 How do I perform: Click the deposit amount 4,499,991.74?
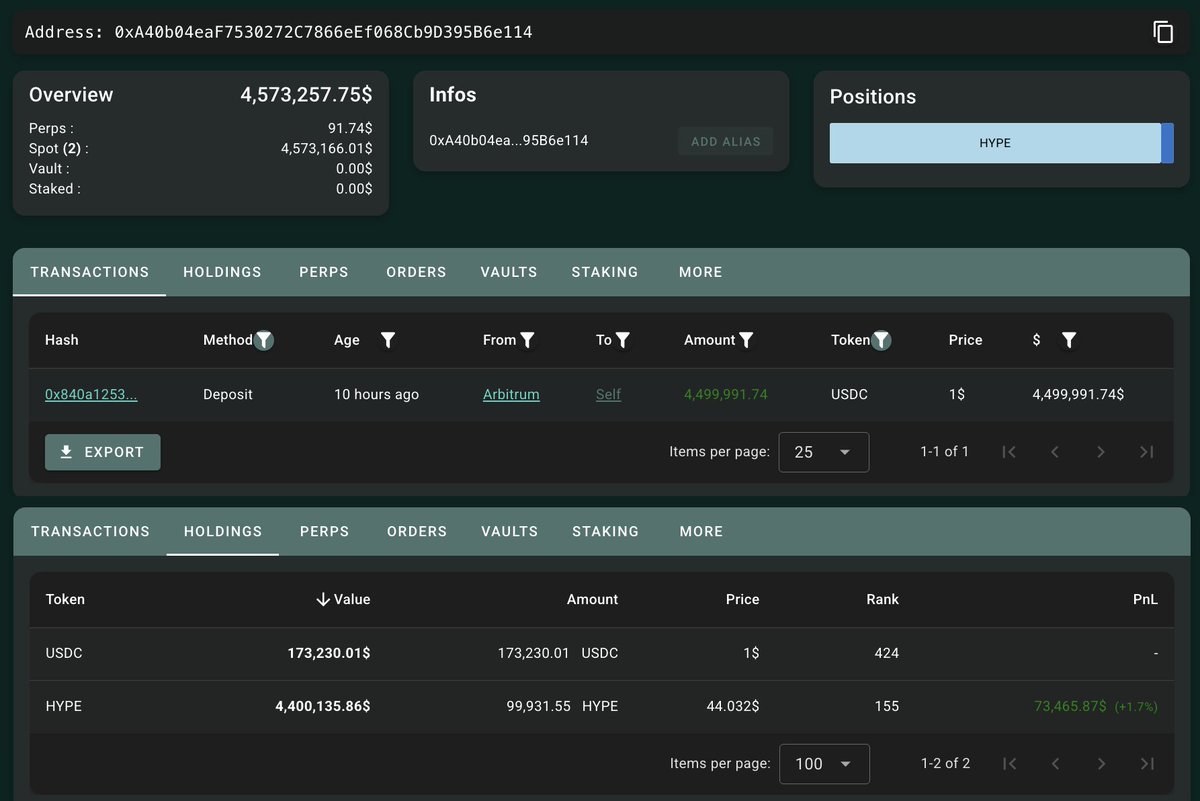726,395
